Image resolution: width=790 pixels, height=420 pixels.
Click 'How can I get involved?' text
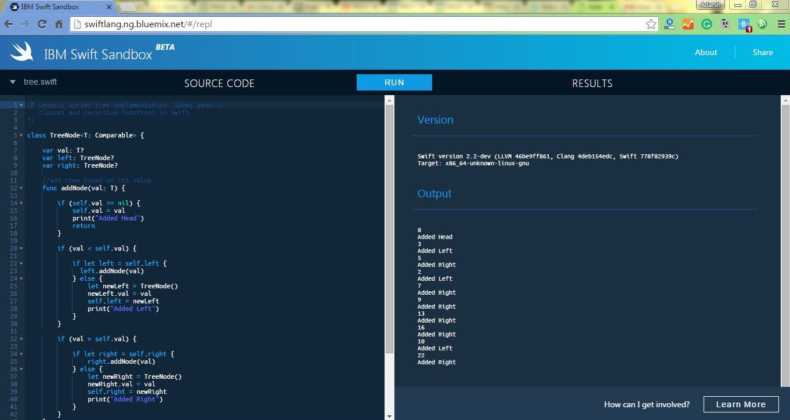click(646, 404)
